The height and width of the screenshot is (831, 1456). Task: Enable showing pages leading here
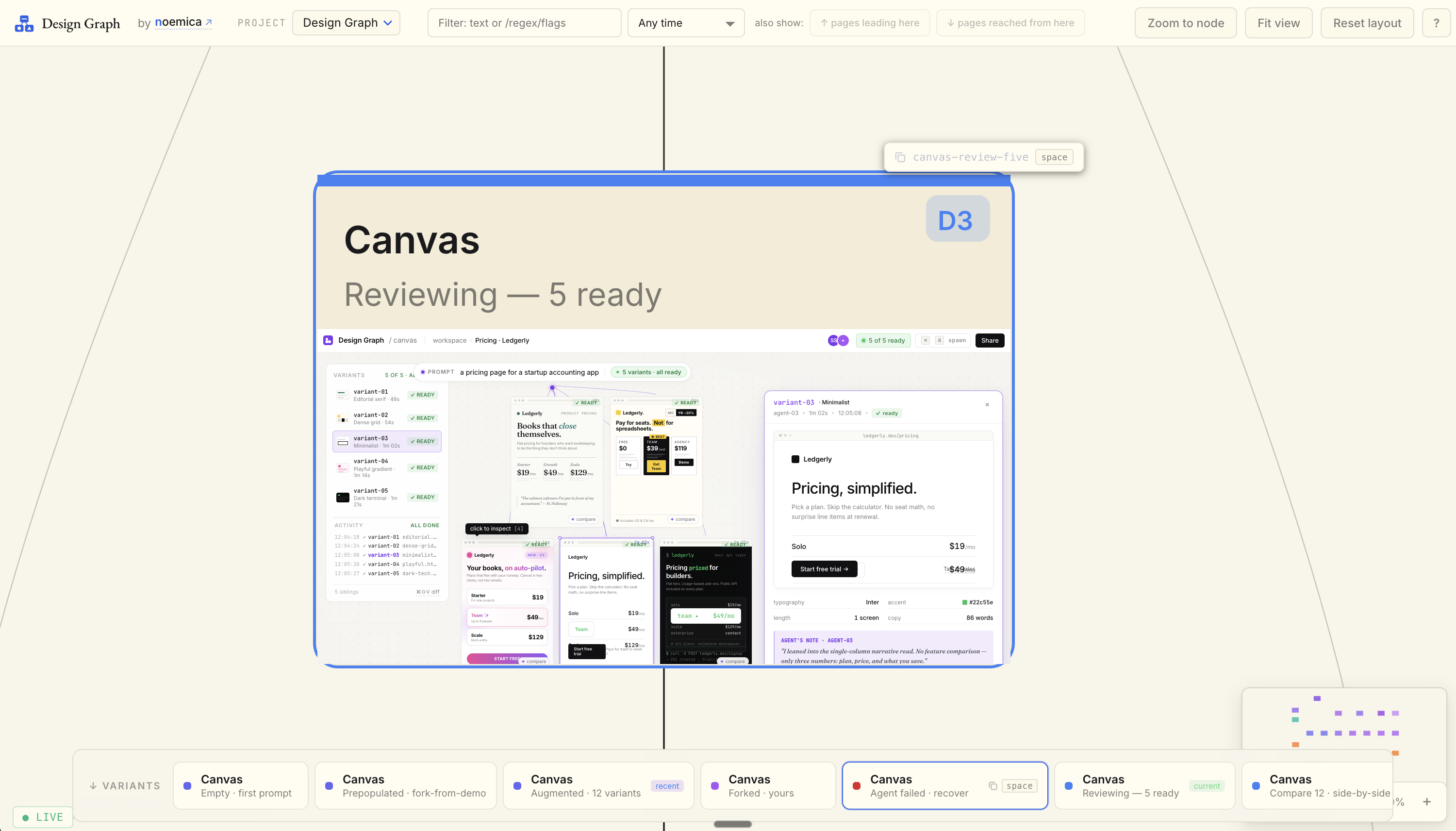[x=869, y=22]
